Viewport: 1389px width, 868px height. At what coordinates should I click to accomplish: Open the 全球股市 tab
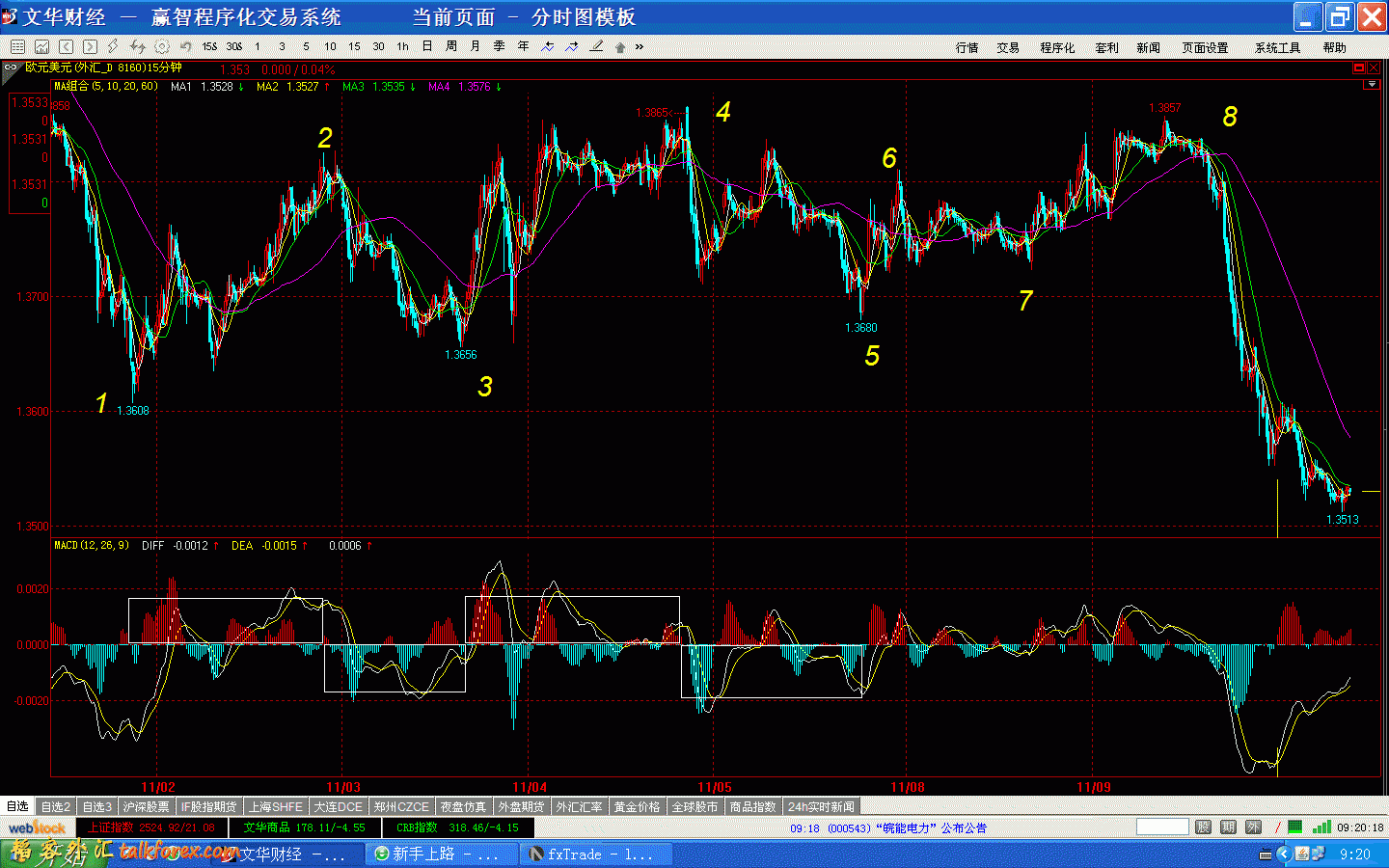click(x=695, y=806)
